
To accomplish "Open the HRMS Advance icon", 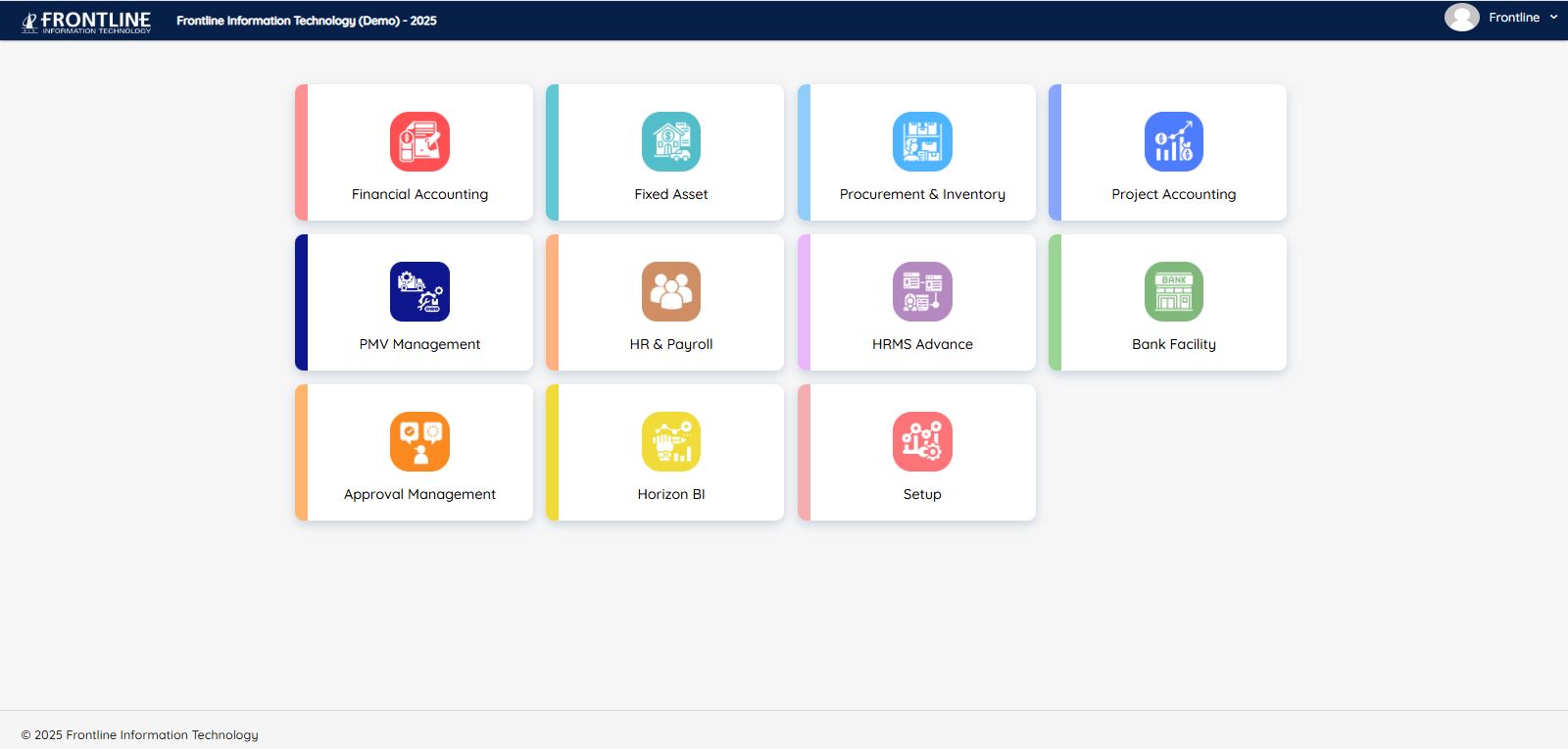I will 922,291.
